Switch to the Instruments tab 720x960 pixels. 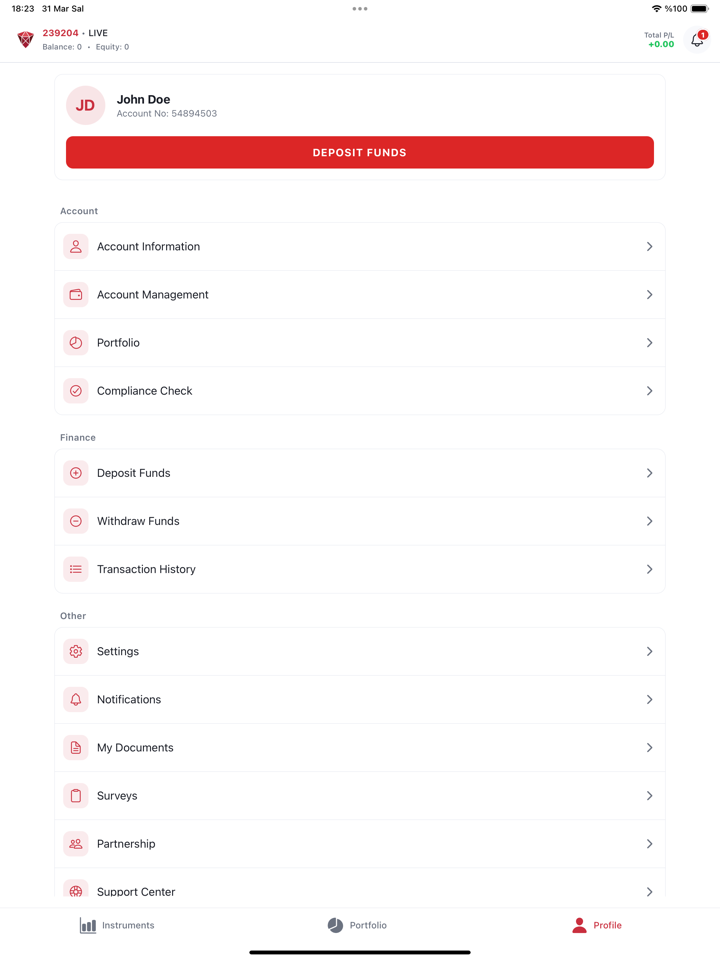pos(118,926)
